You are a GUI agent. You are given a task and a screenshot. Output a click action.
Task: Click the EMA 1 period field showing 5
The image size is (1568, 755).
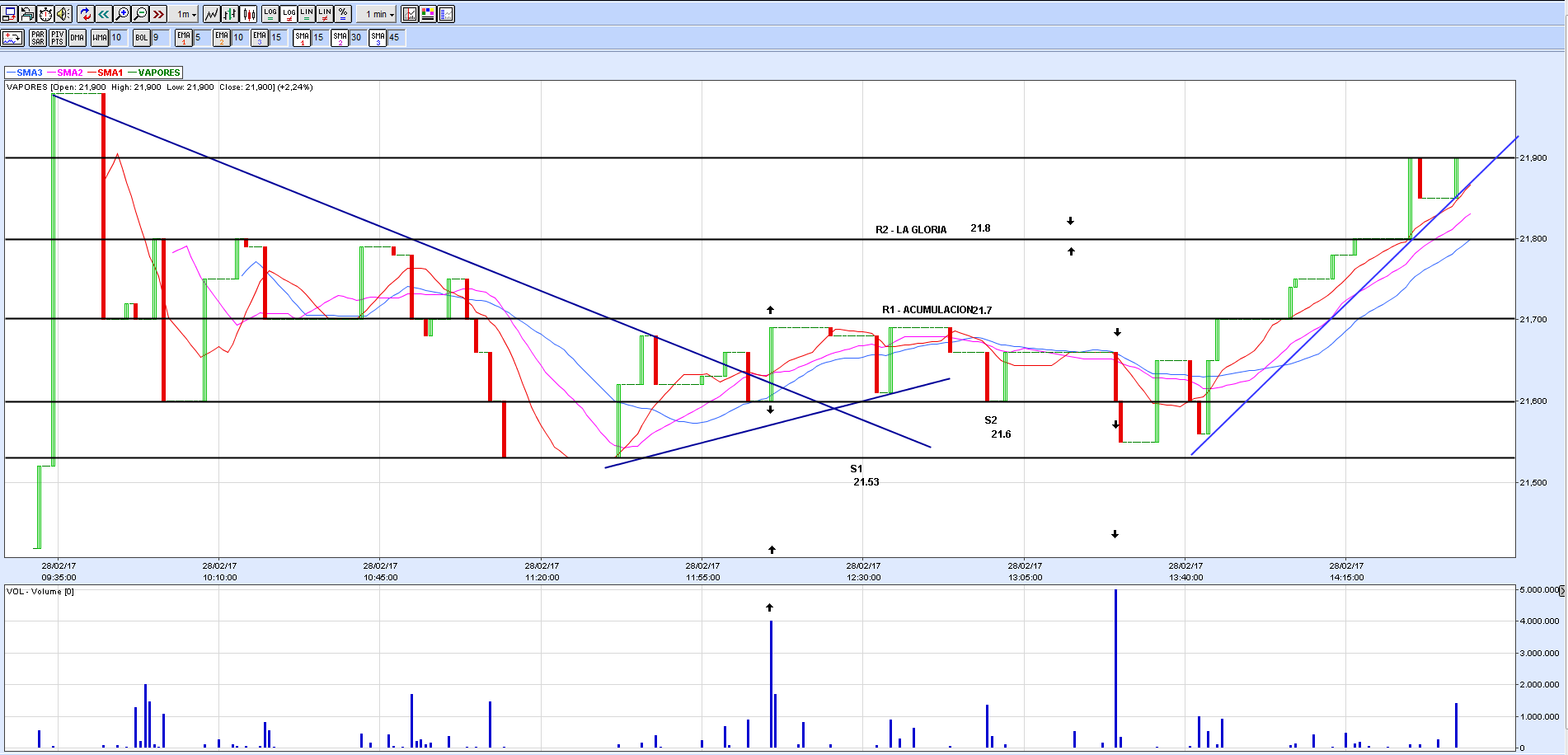click(x=202, y=38)
